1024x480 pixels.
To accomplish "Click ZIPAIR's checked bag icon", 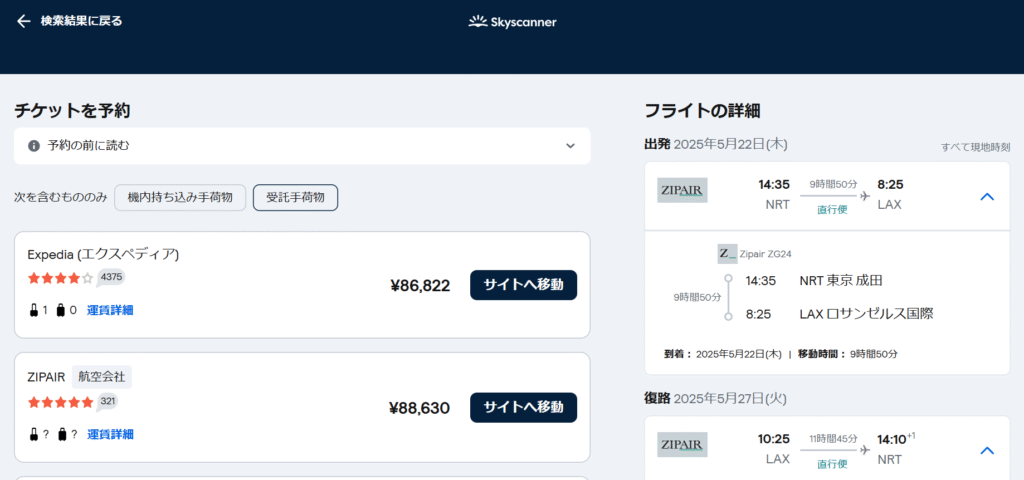I will point(62,434).
